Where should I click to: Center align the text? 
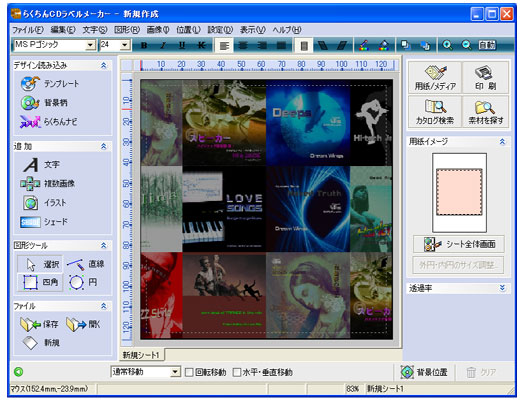[243, 45]
